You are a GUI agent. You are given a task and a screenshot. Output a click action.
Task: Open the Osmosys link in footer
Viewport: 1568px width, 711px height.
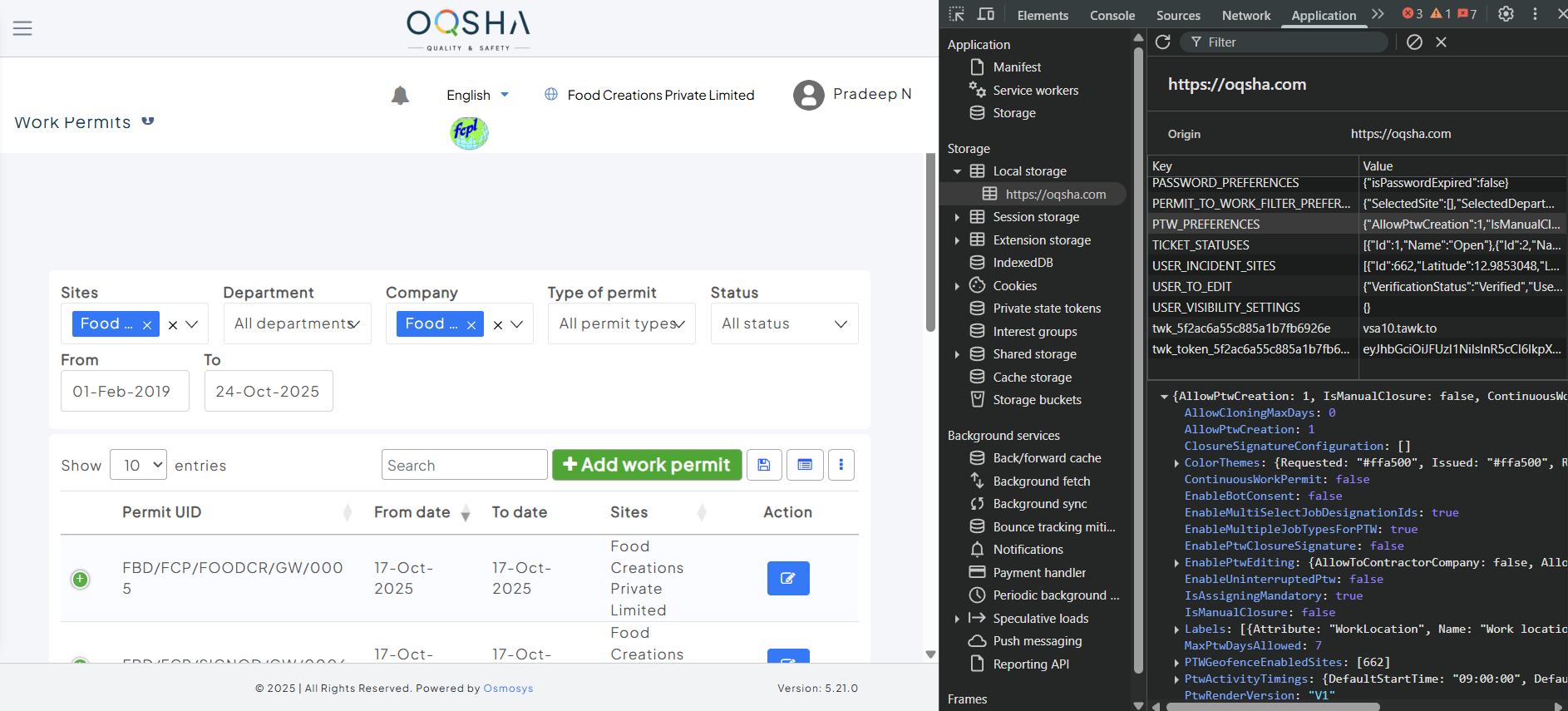pyautogui.click(x=508, y=688)
